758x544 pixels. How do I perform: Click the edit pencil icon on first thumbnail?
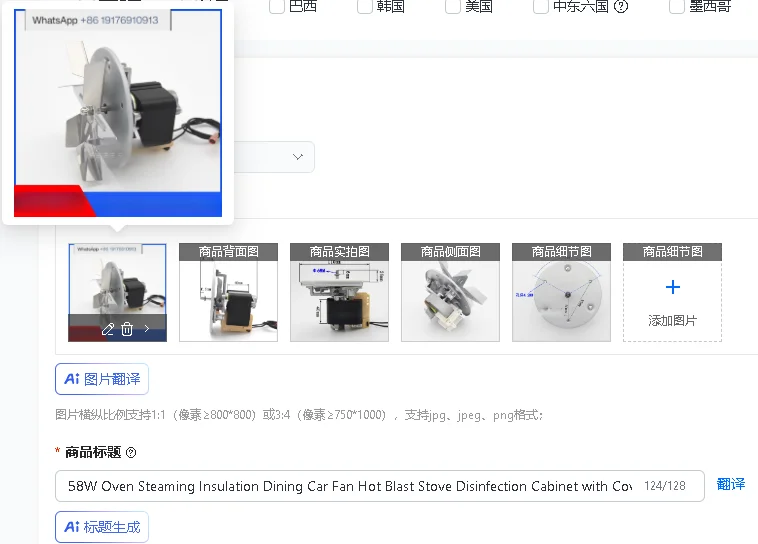(x=107, y=329)
